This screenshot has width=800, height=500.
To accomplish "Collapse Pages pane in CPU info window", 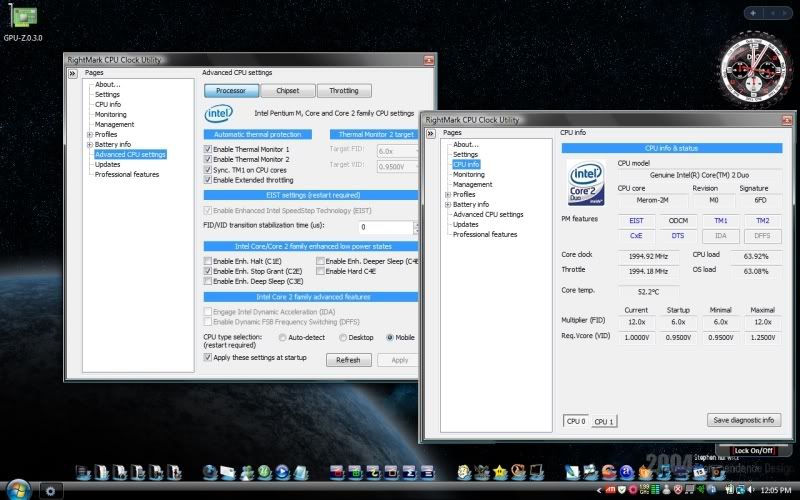I will (431, 133).
